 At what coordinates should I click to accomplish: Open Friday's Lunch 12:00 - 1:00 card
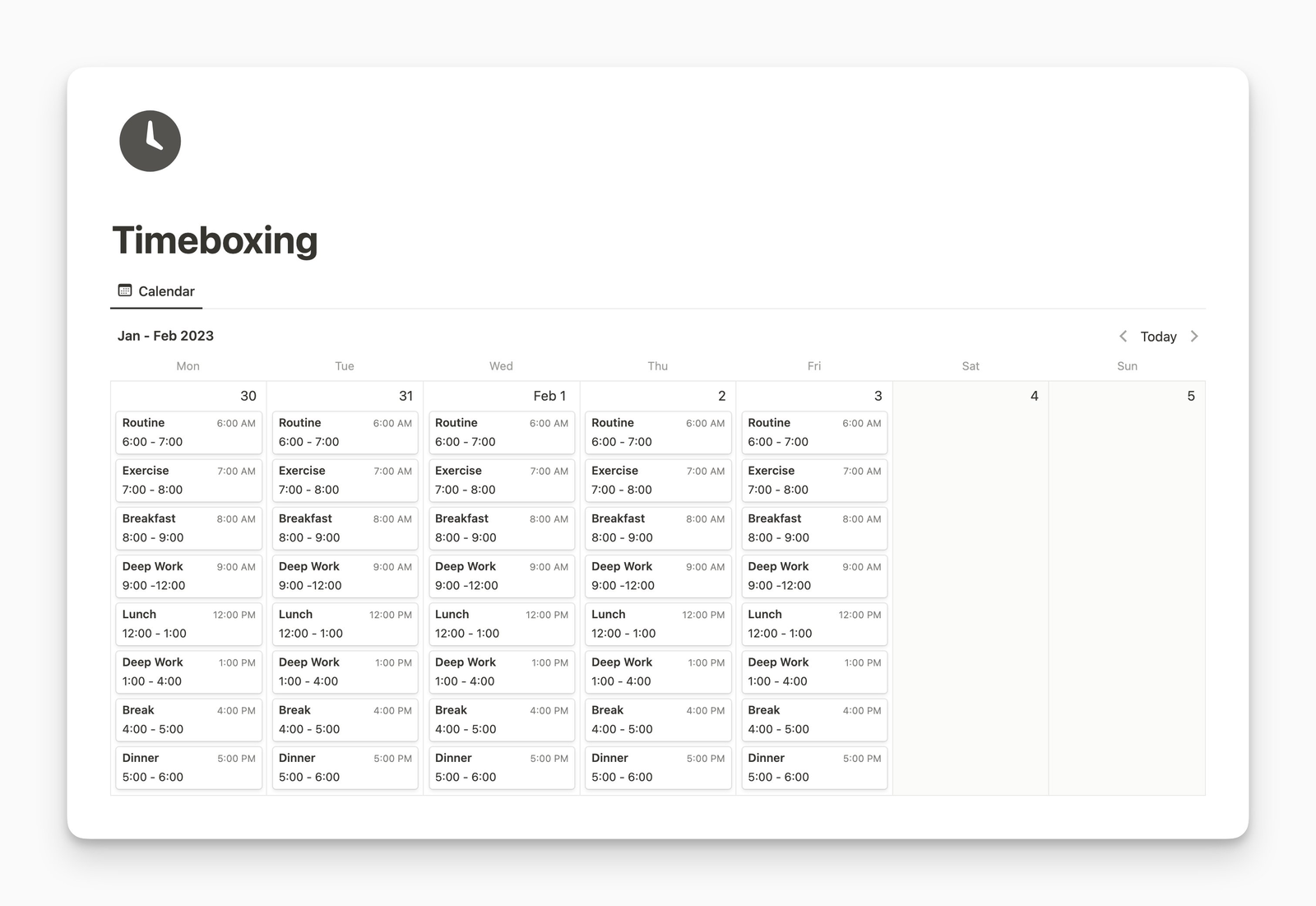[x=813, y=623]
